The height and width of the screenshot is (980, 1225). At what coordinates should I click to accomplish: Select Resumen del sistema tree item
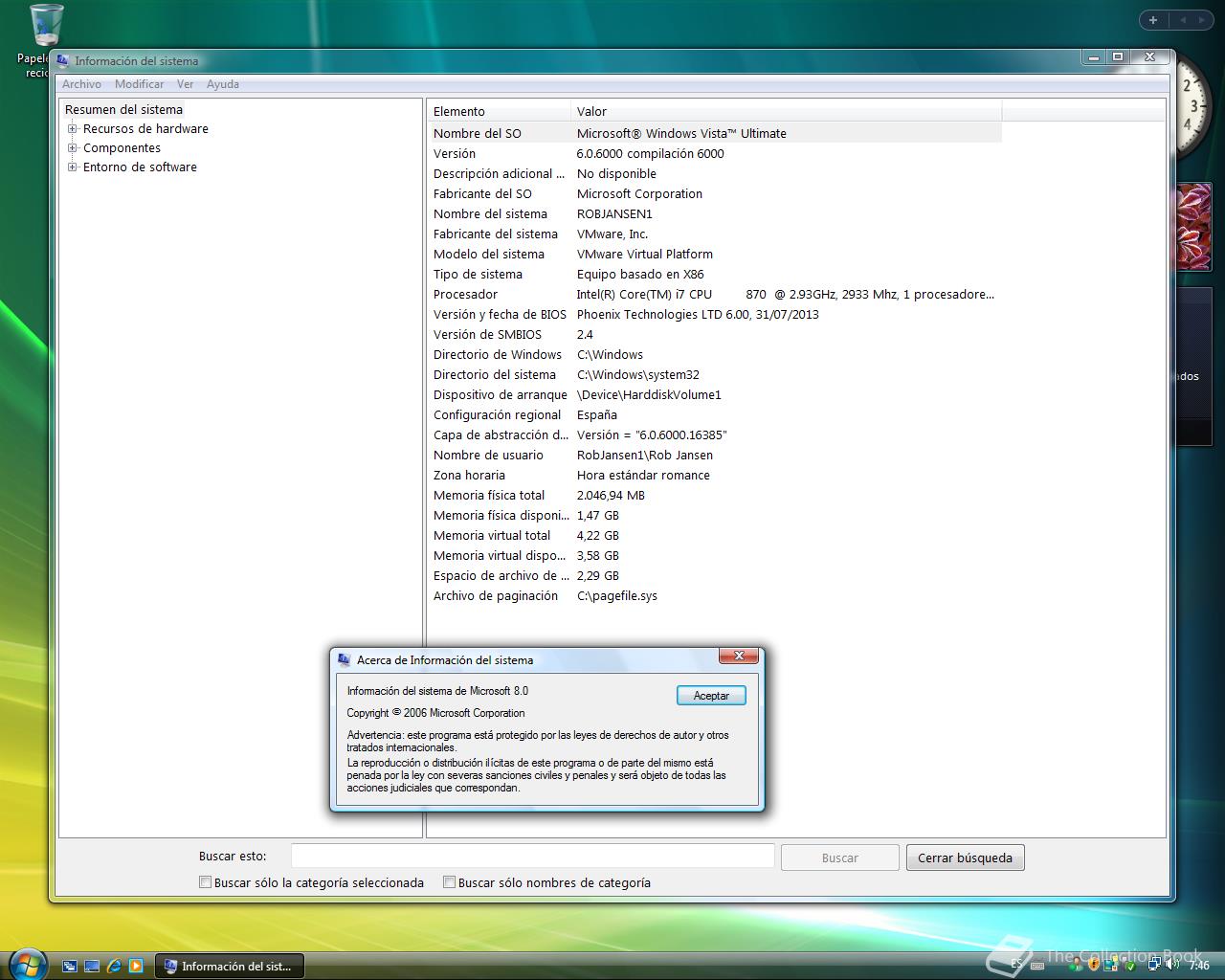pos(123,109)
